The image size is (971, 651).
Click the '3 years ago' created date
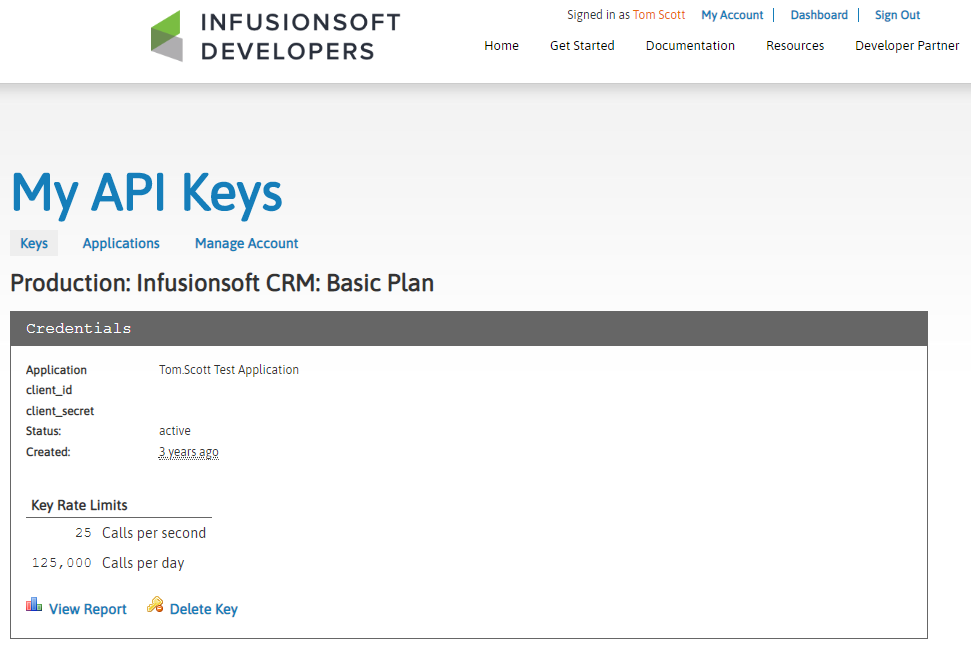[x=188, y=452]
